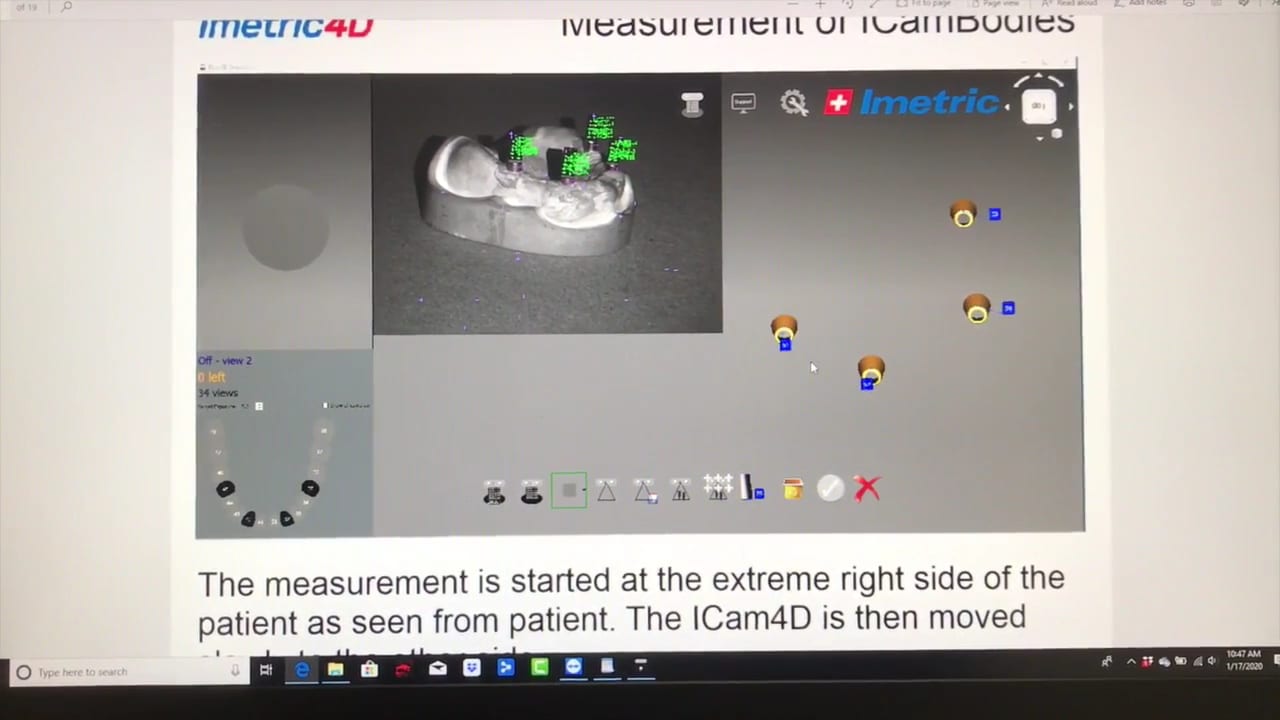The height and width of the screenshot is (720, 1280).
Task: Click the view orientation cube
Action: point(1039,105)
